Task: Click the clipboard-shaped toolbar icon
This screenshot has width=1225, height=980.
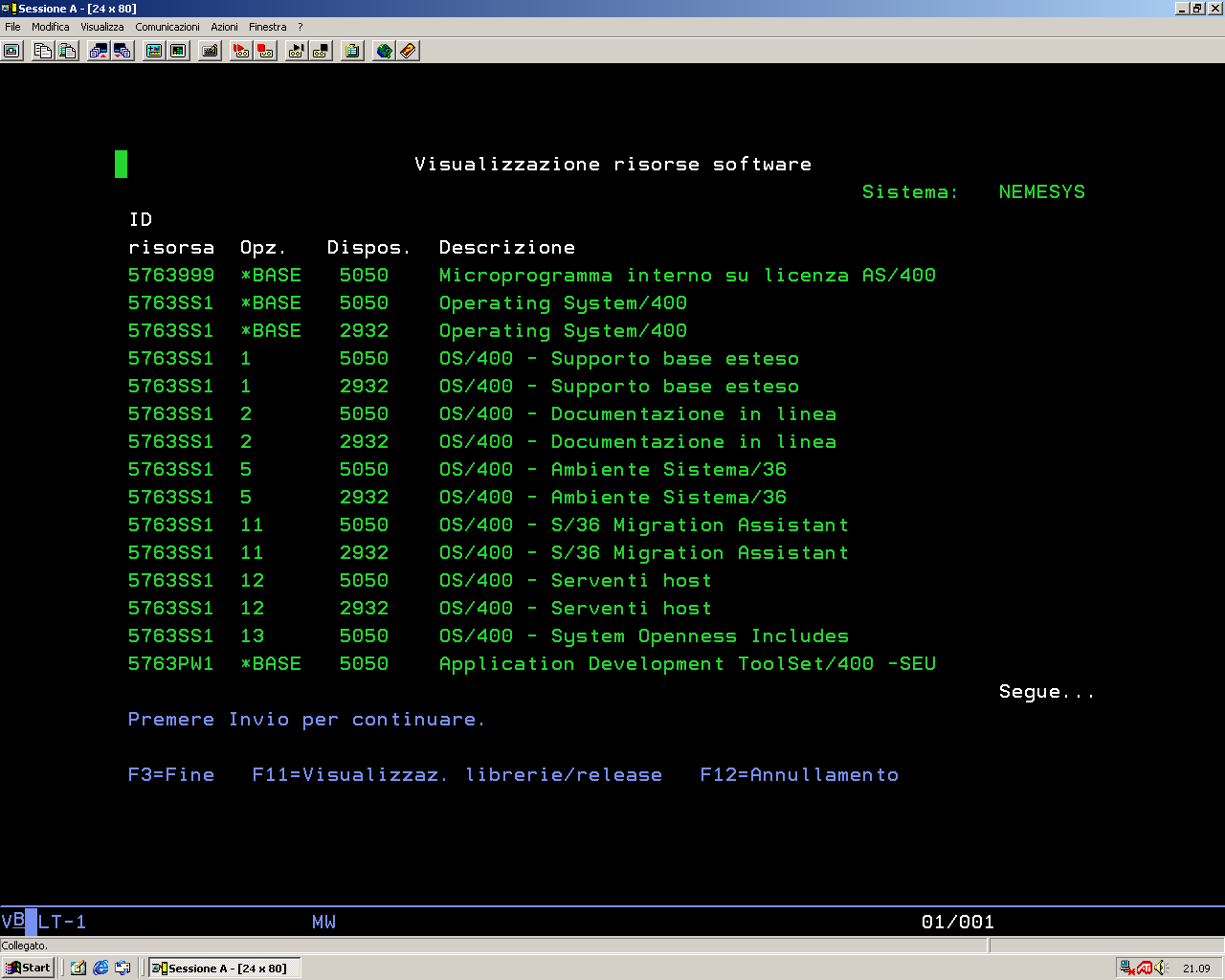Action: [x=352, y=51]
